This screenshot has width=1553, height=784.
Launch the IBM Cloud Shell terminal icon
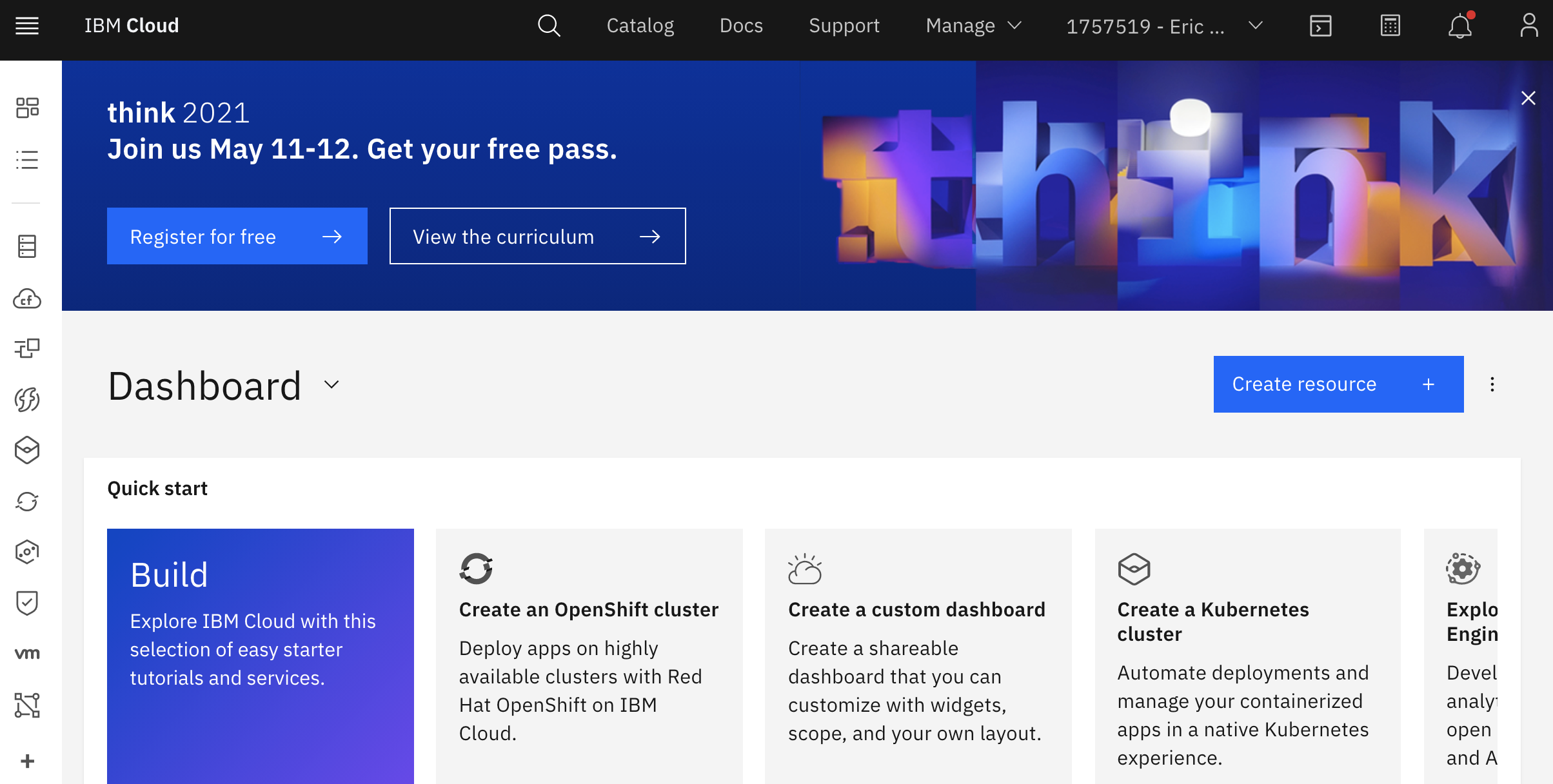1321,26
